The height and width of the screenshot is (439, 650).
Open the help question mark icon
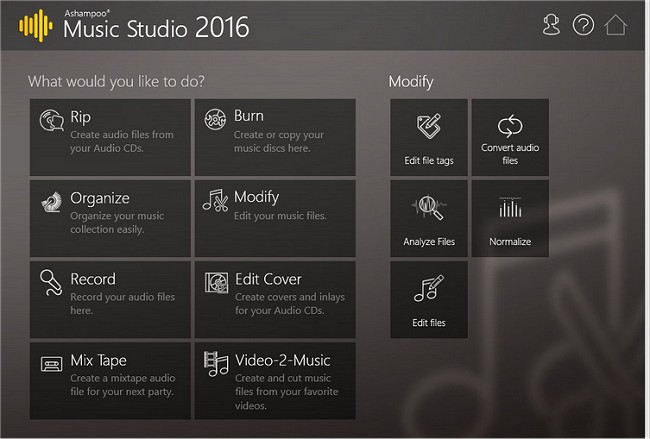(x=583, y=25)
